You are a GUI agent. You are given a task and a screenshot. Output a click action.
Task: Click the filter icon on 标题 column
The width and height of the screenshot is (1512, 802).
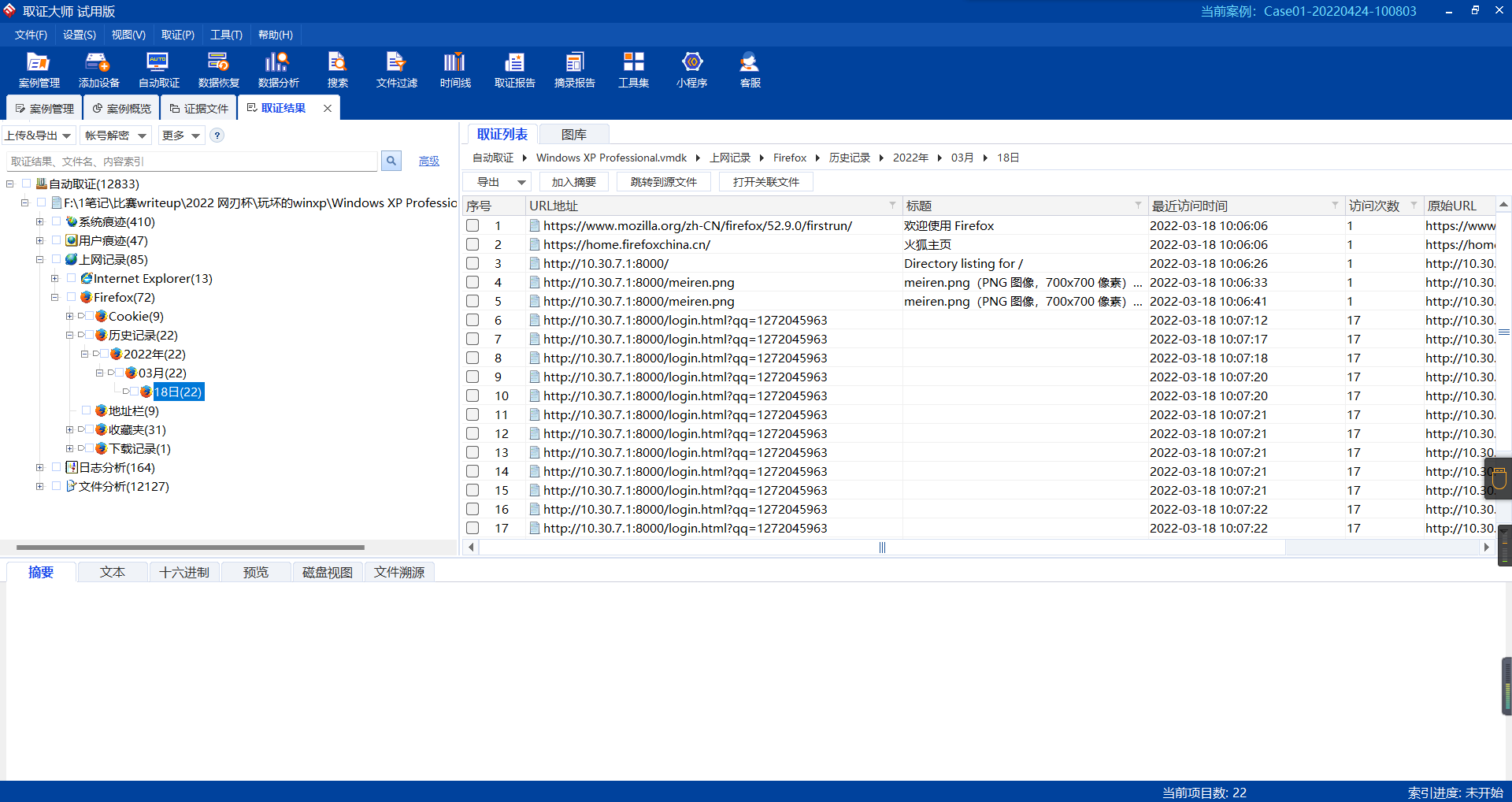click(x=1138, y=205)
